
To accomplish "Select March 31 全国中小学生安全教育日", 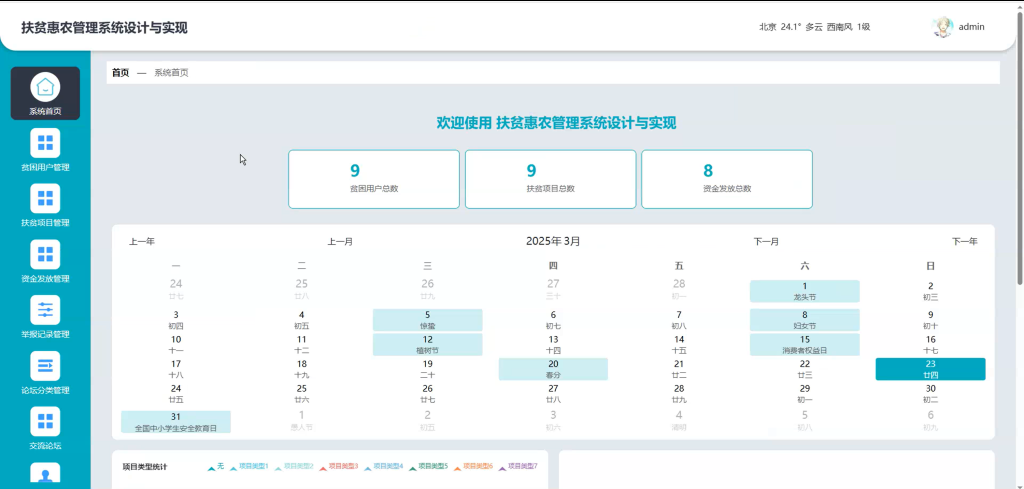I will [176, 422].
